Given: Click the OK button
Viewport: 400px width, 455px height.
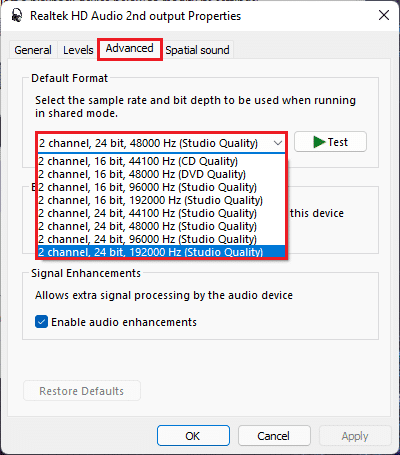Looking at the screenshot, I should point(193,436).
